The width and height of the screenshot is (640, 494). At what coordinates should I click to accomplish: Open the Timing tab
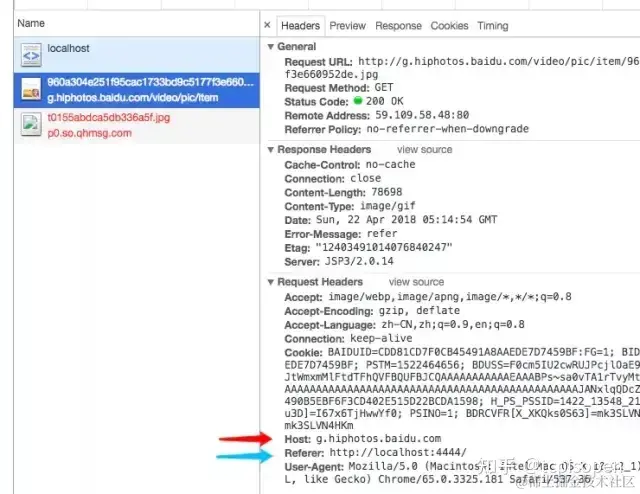click(492, 25)
